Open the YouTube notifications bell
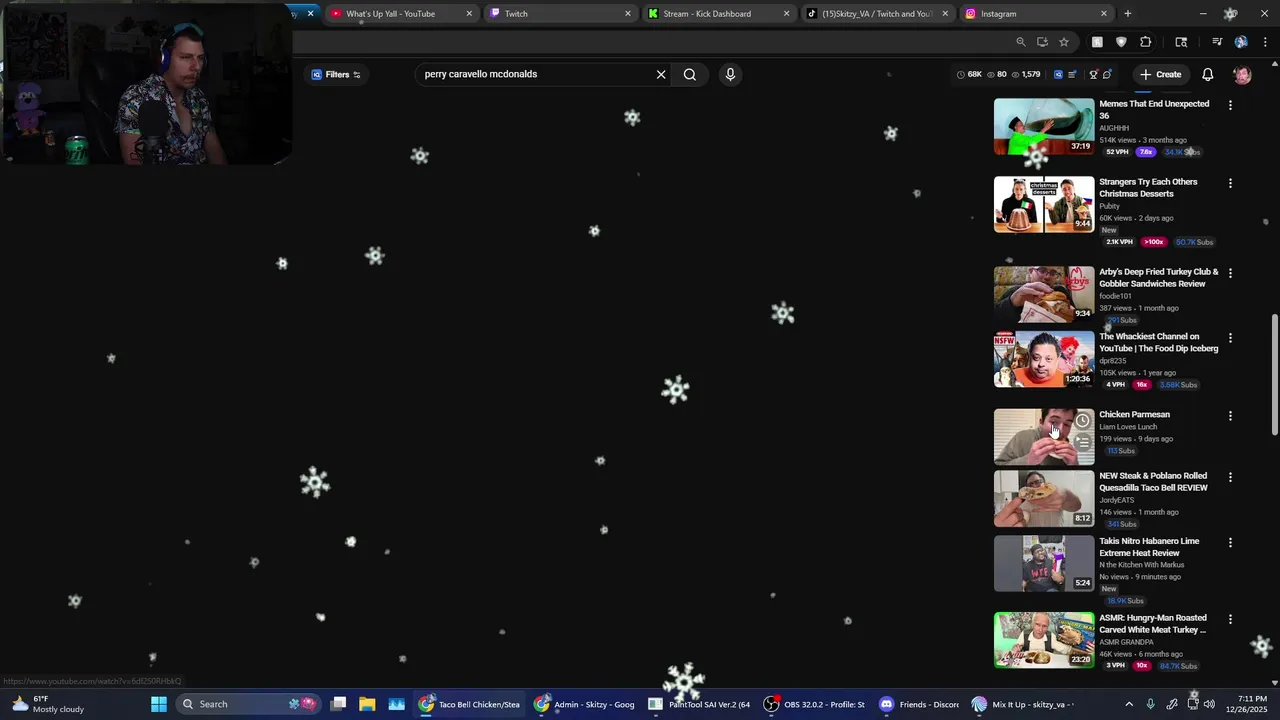The height and width of the screenshot is (720, 1280). (1208, 74)
